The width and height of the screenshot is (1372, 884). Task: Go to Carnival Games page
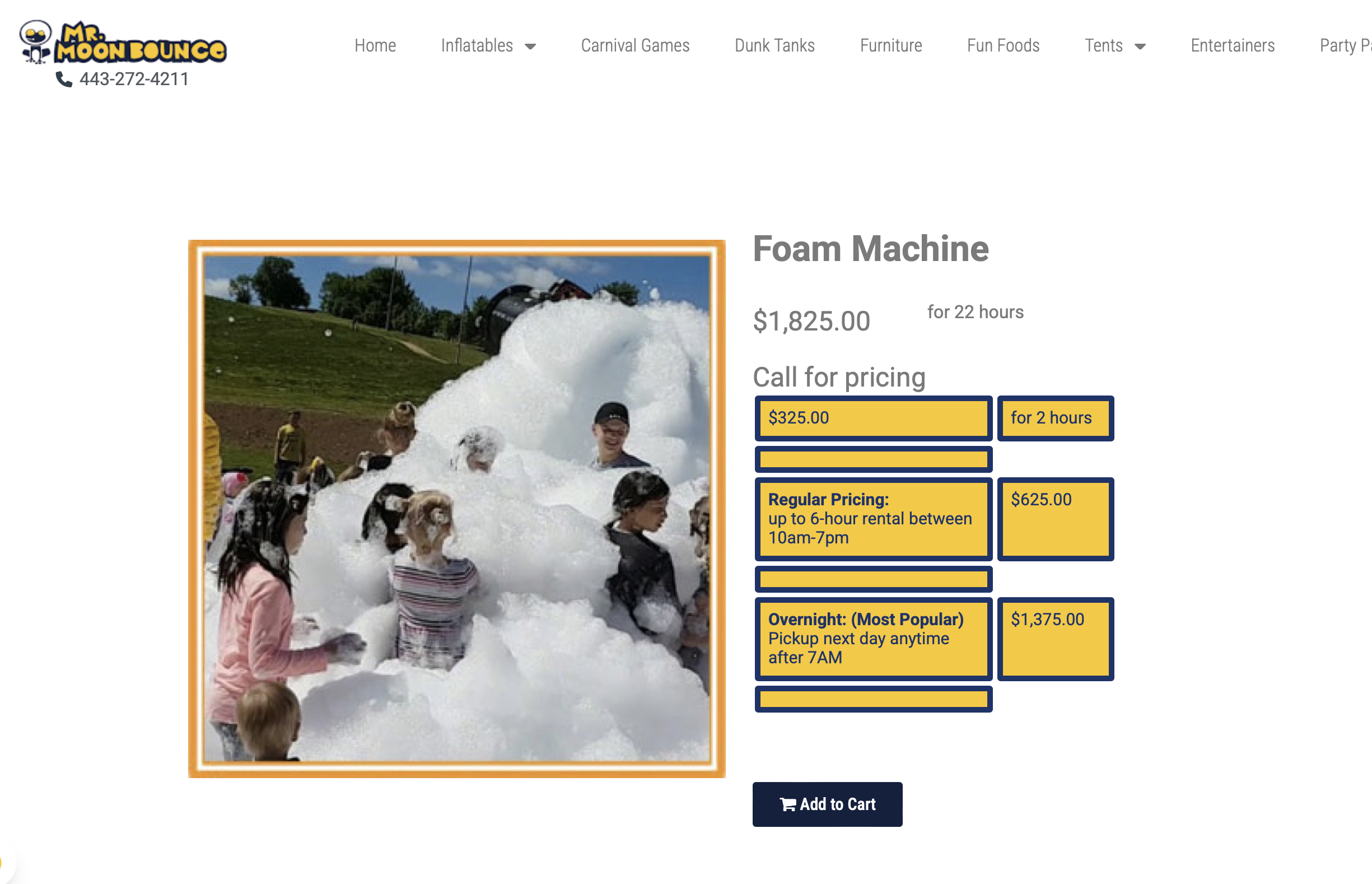(634, 45)
